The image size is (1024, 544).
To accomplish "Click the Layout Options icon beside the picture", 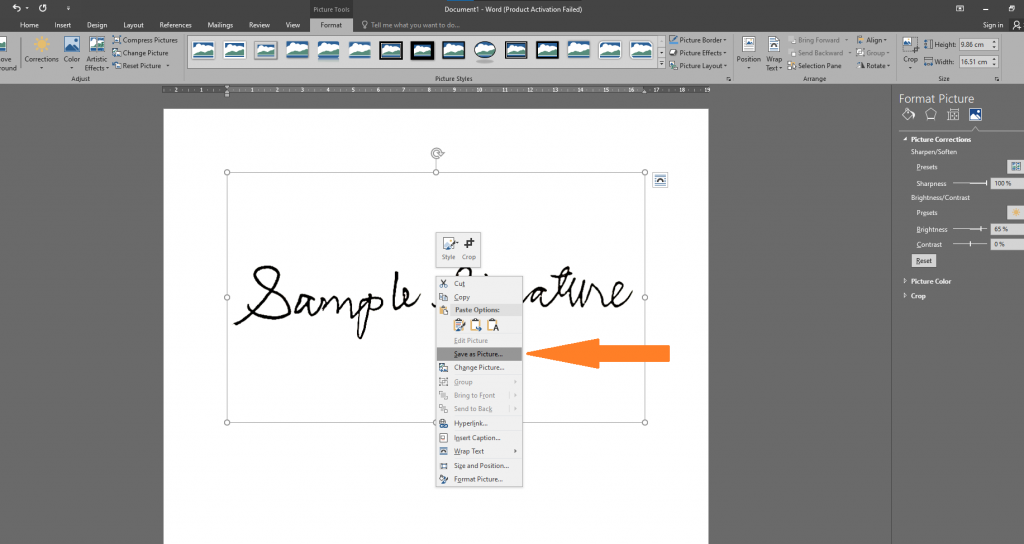I will pyautogui.click(x=660, y=180).
